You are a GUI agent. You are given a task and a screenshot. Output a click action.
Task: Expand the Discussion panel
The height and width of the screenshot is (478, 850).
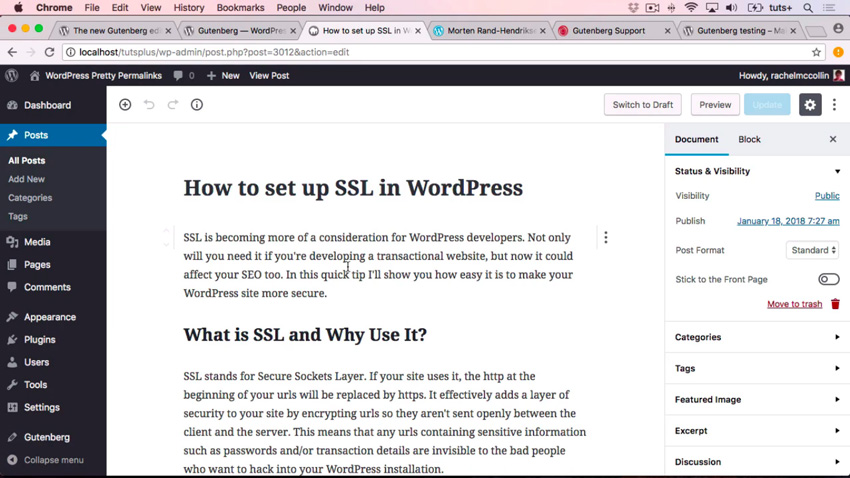point(757,462)
